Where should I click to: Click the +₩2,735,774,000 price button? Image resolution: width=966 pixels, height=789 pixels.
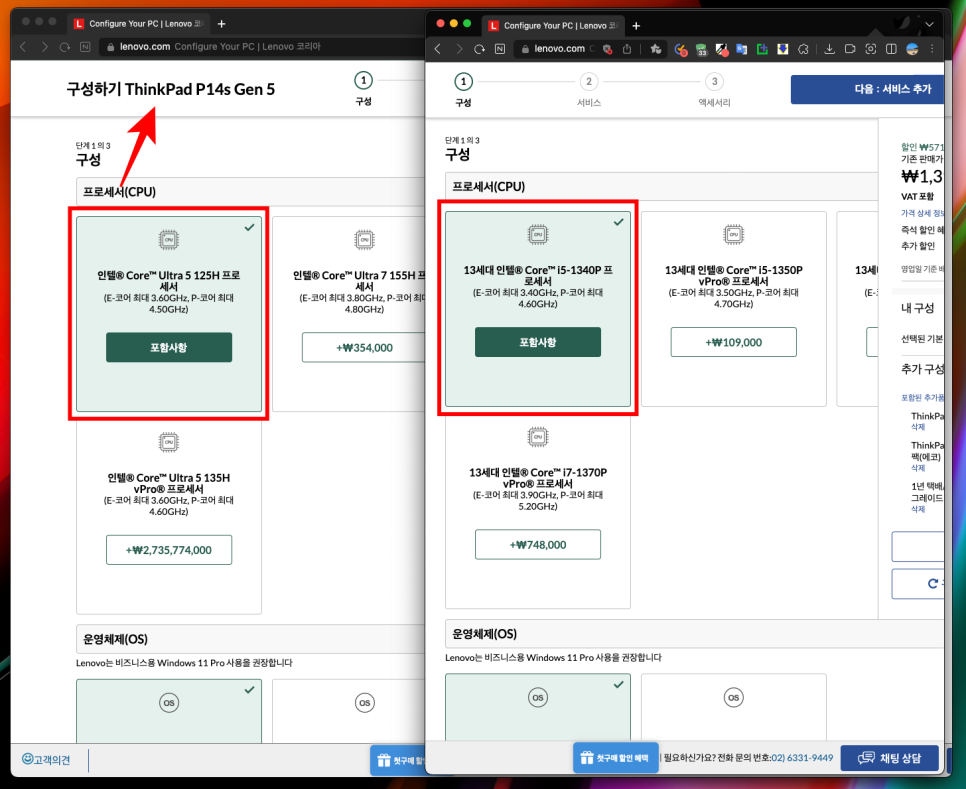(x=169, y=550)
